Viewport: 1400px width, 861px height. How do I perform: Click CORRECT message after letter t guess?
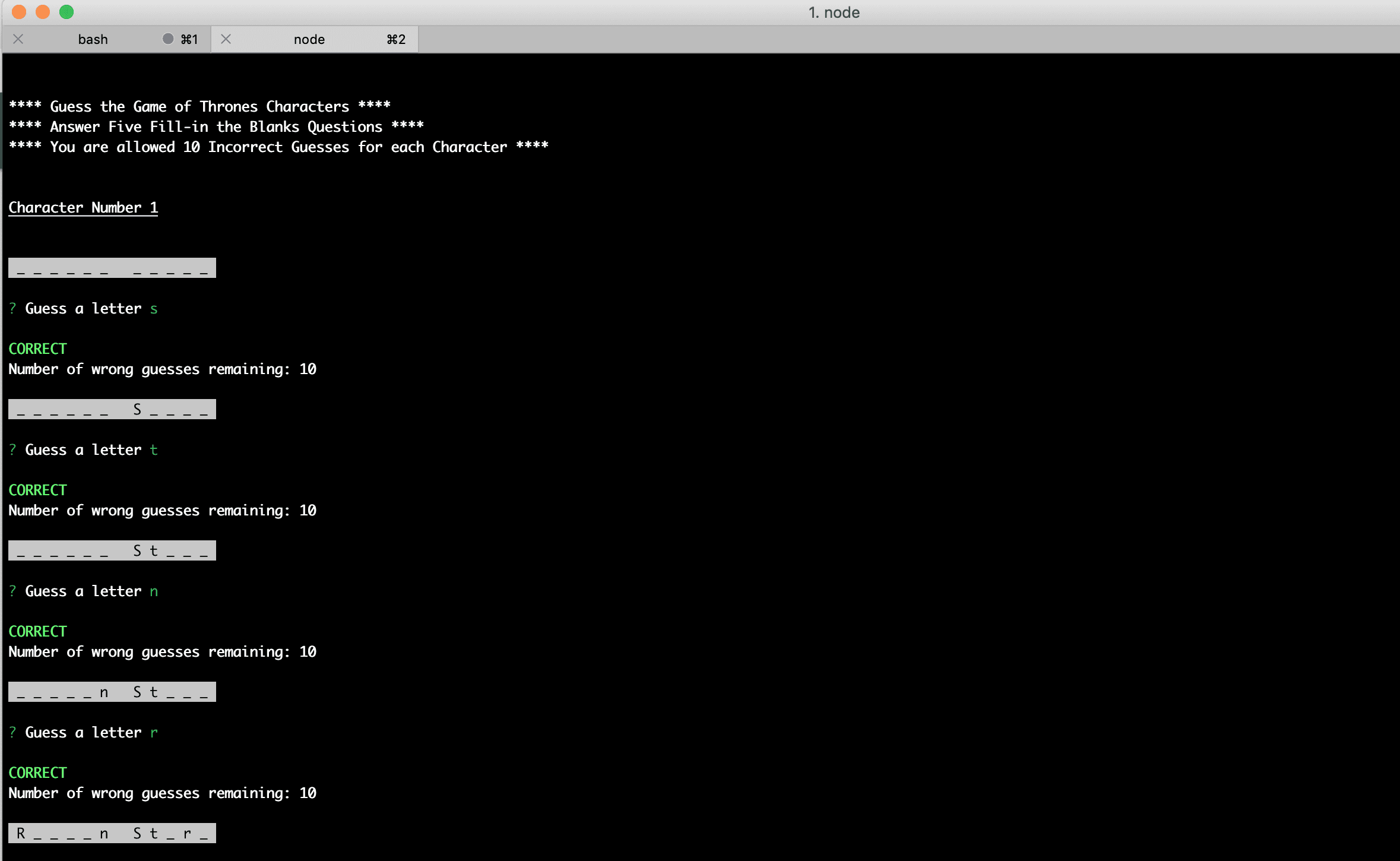point(37,490)
